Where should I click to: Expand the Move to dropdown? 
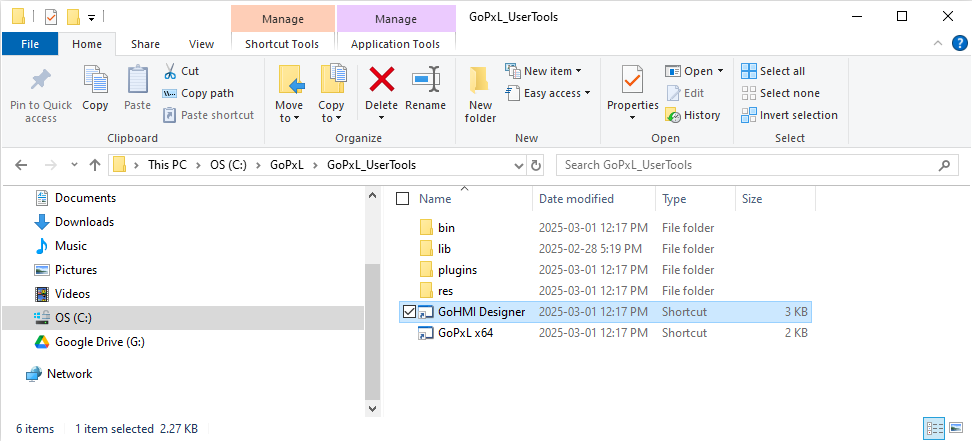[289, 118]
